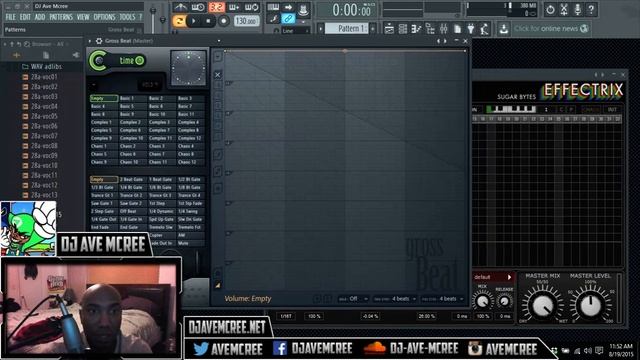Enable typing keyboard to piano icon
The image size is (640, 360).
tap(273, 7)
